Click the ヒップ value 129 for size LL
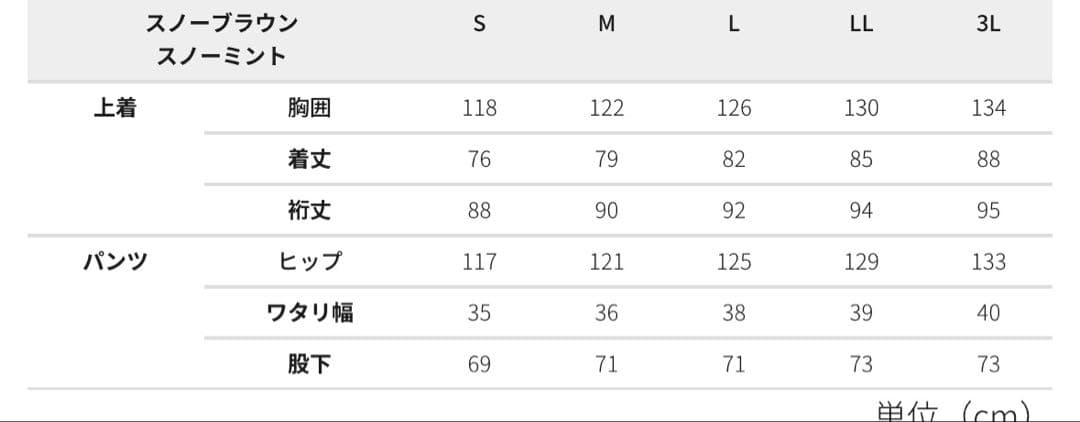The image size is (1080, 422). click(x=861, y=262)
